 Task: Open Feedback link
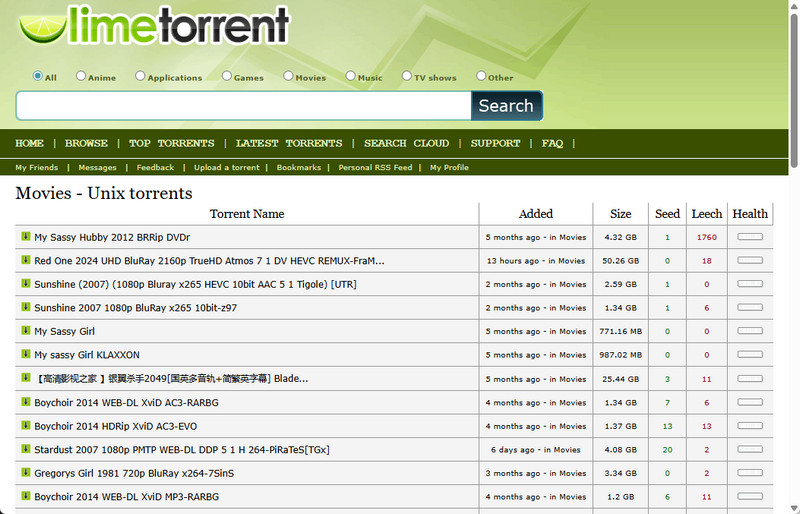pyautogui.click(x=155, y=167)
